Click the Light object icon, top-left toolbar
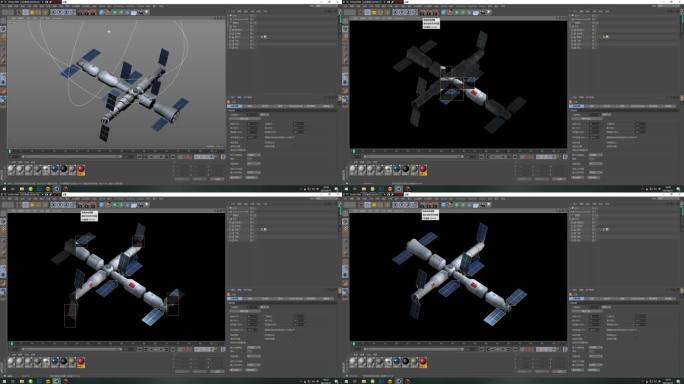Screen dimensions: 684x384 [147, 12]
